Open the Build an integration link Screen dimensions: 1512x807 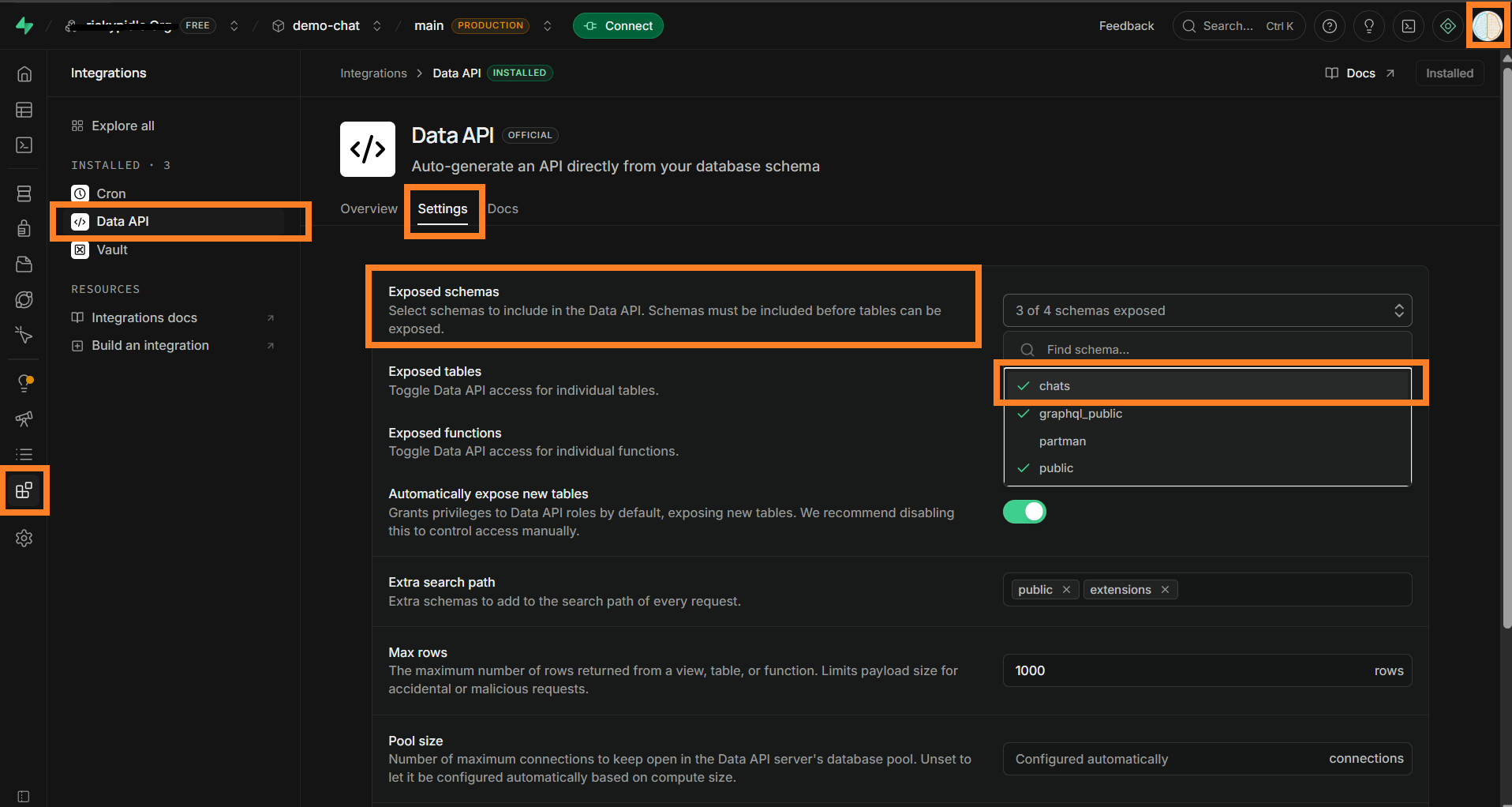tap(173, 345)
